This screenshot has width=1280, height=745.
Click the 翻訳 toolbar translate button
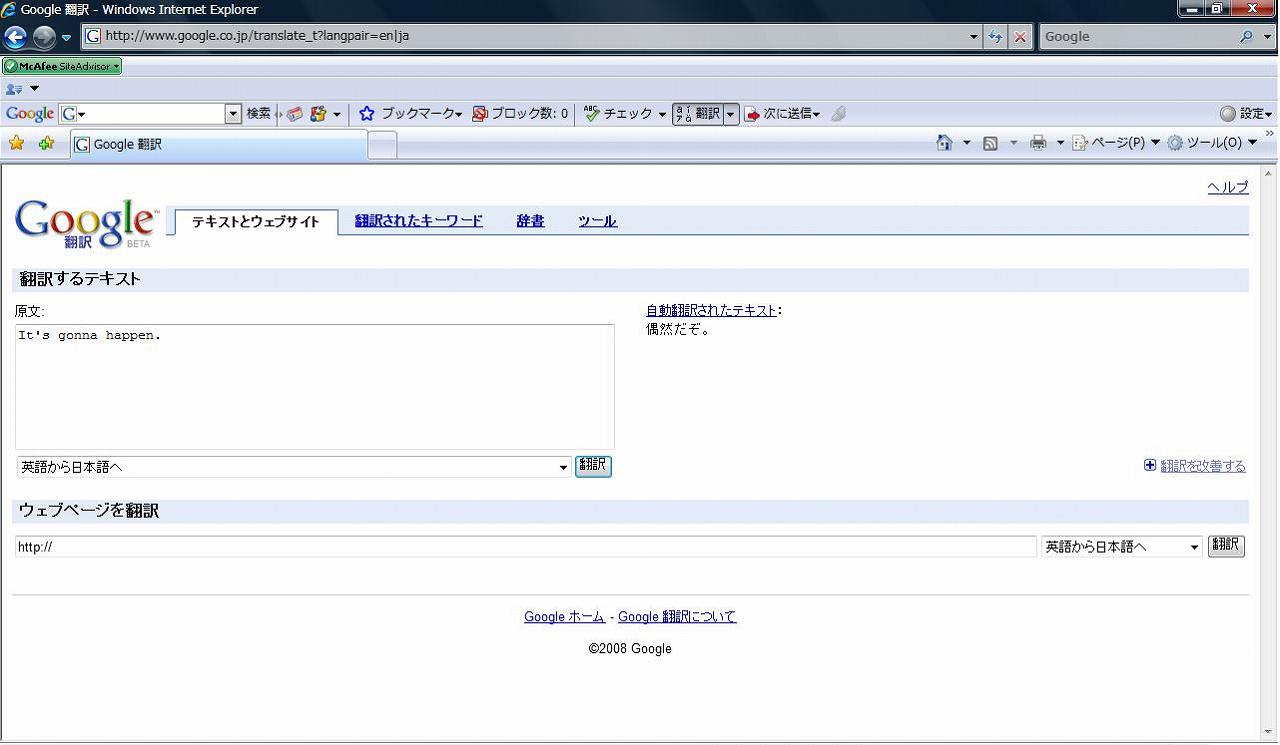click(x=698, y=114)
